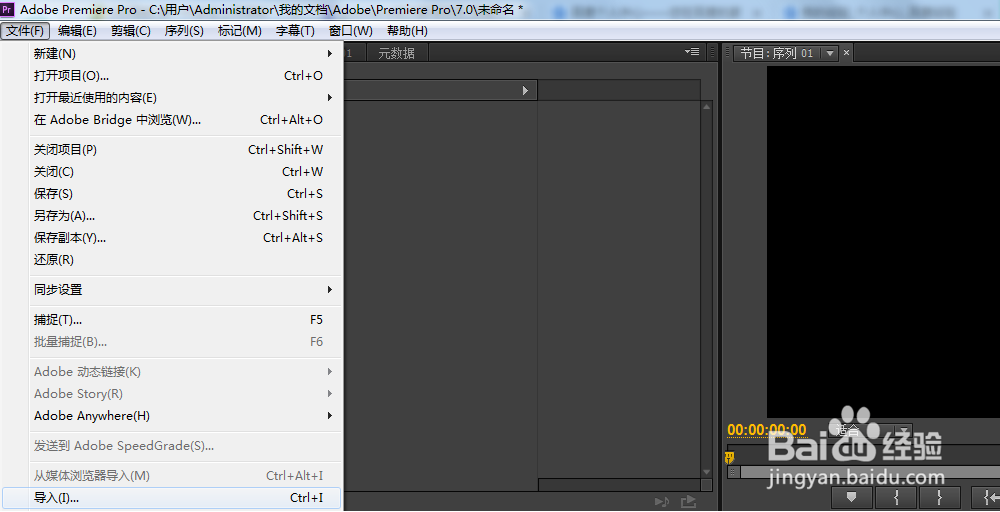Image resolution: width=1000 pixels, height=512 pixels.
Task: Expand the 新建(N) submenu
Action: pyautogui.click(x=185, y=54)
